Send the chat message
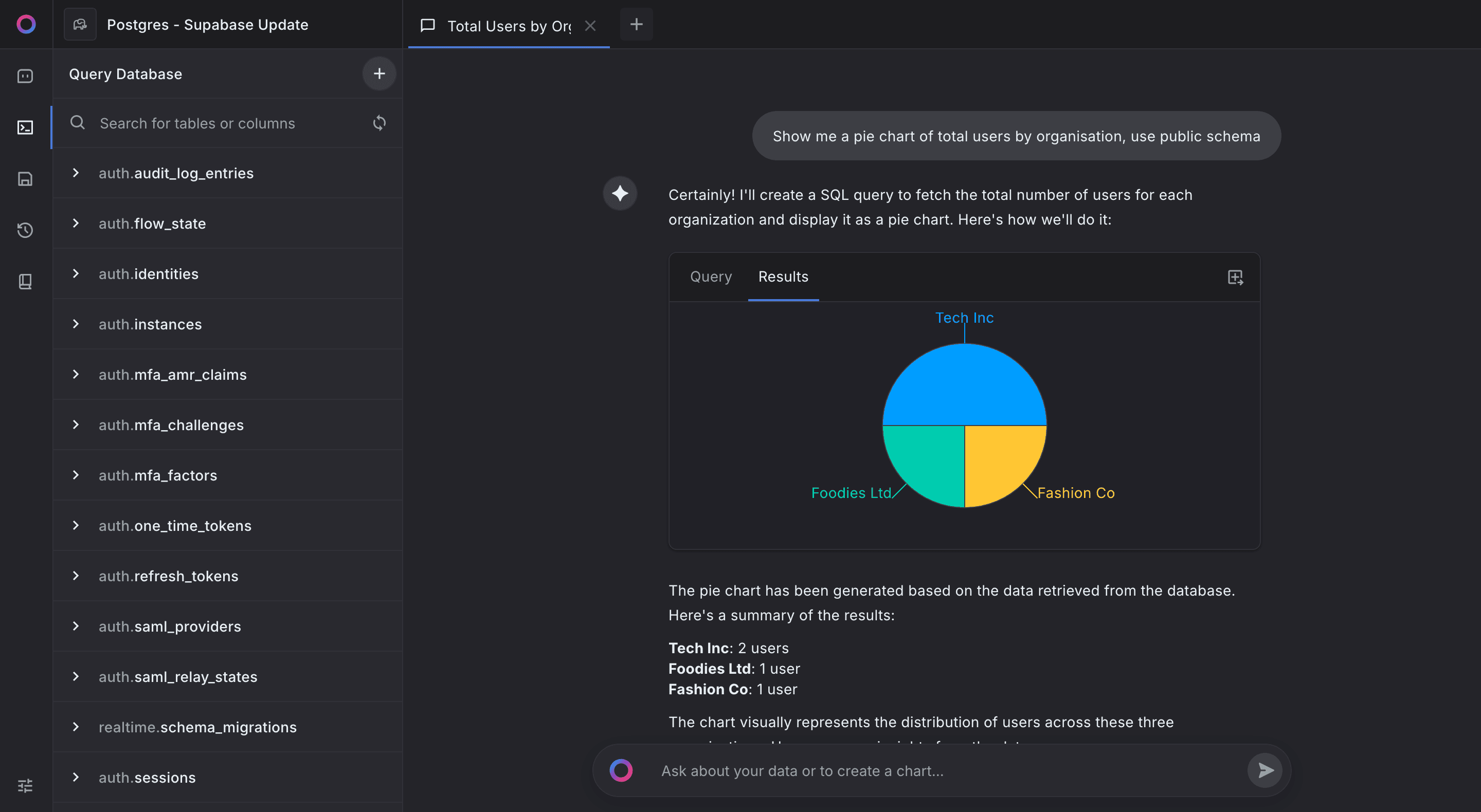This screenshot has height=812, width=1481. (x=1265, y=770)
